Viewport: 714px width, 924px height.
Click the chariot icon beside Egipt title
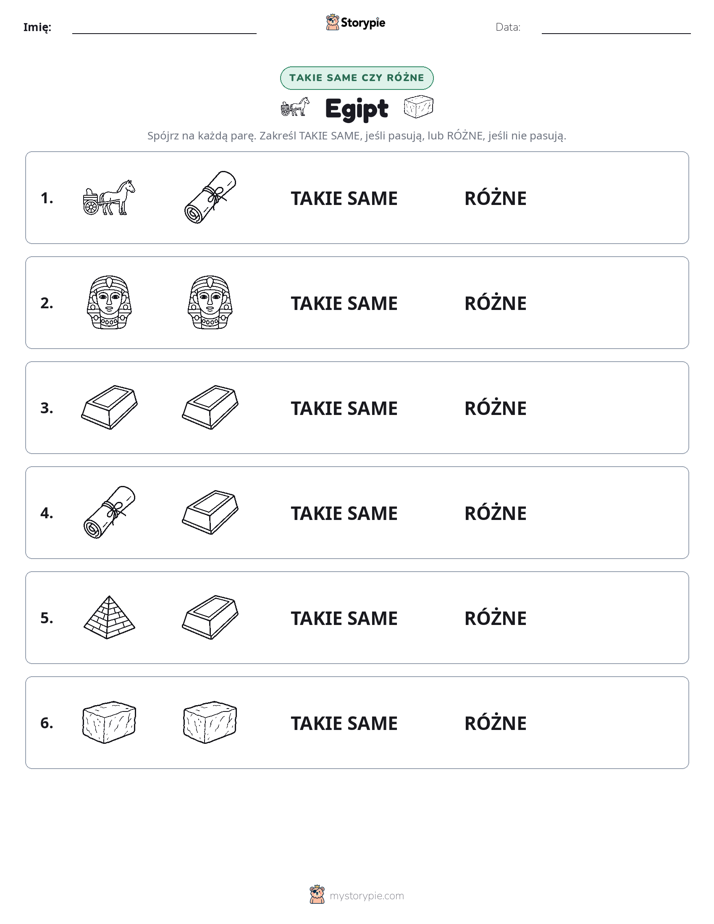(x=295, y=107)
